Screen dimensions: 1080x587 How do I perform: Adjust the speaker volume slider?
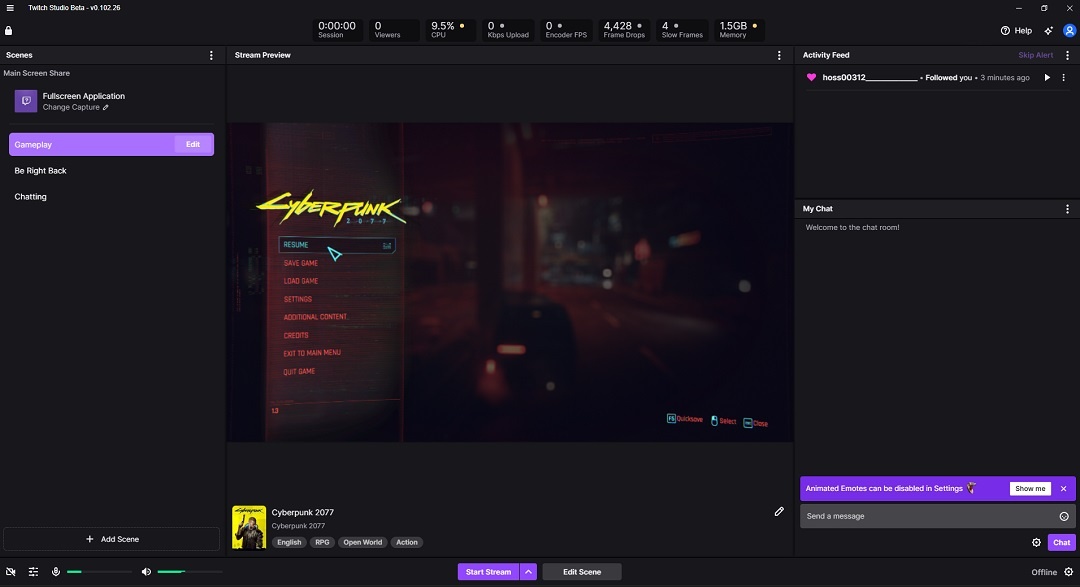[x=189, y=572]
